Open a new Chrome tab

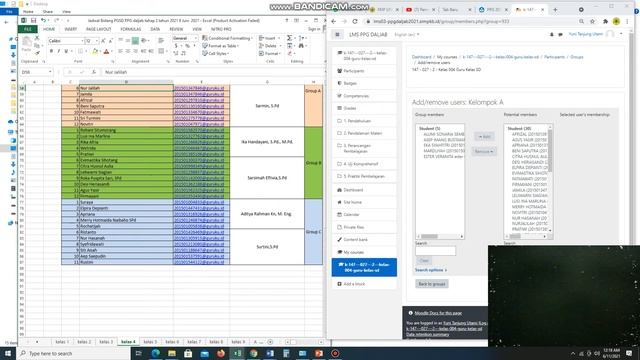(x=555, y=9)
